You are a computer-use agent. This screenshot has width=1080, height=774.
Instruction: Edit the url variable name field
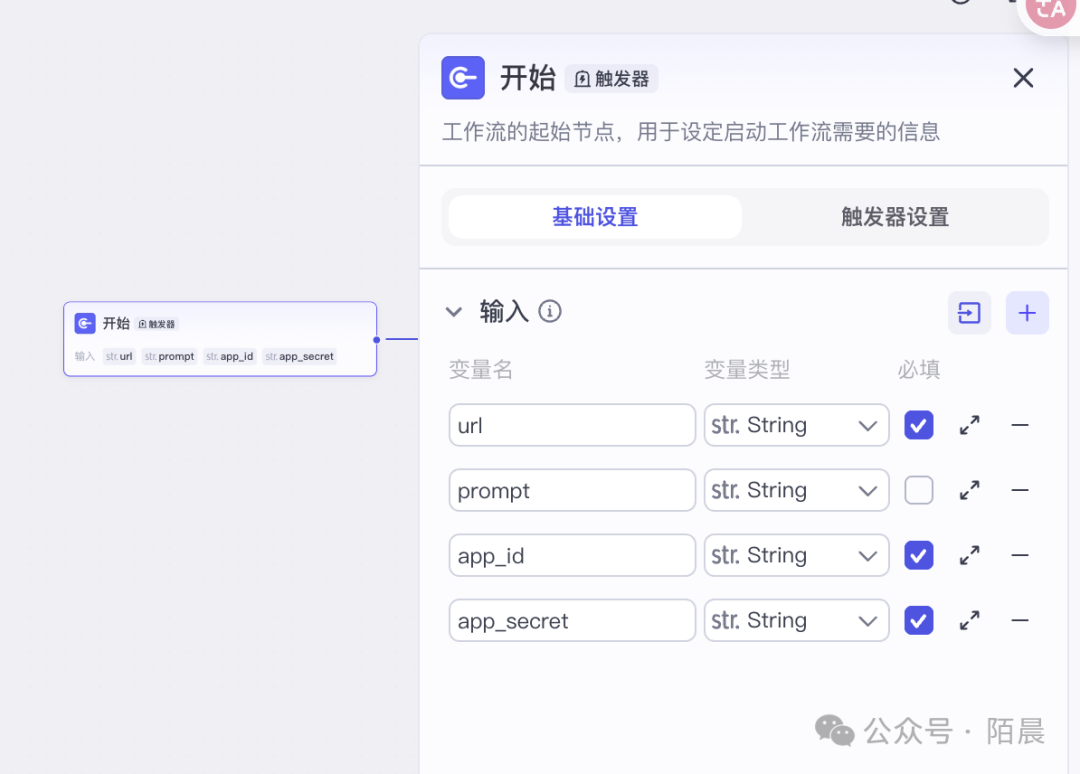[x=572, y=425]
